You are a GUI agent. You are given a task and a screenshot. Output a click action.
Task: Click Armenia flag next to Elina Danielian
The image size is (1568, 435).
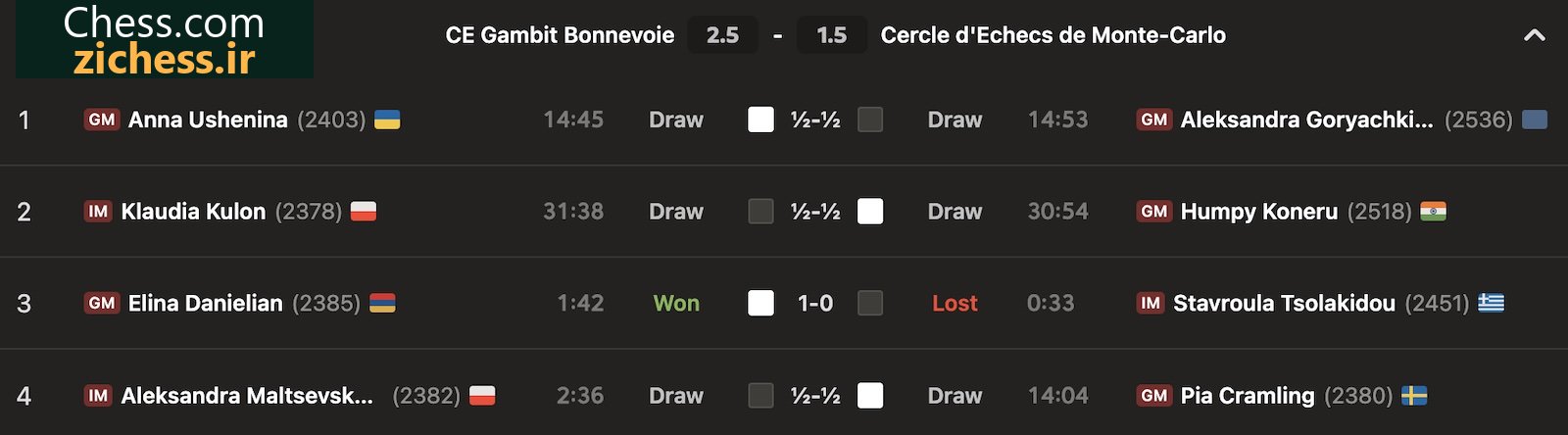[x=382, y=303]
